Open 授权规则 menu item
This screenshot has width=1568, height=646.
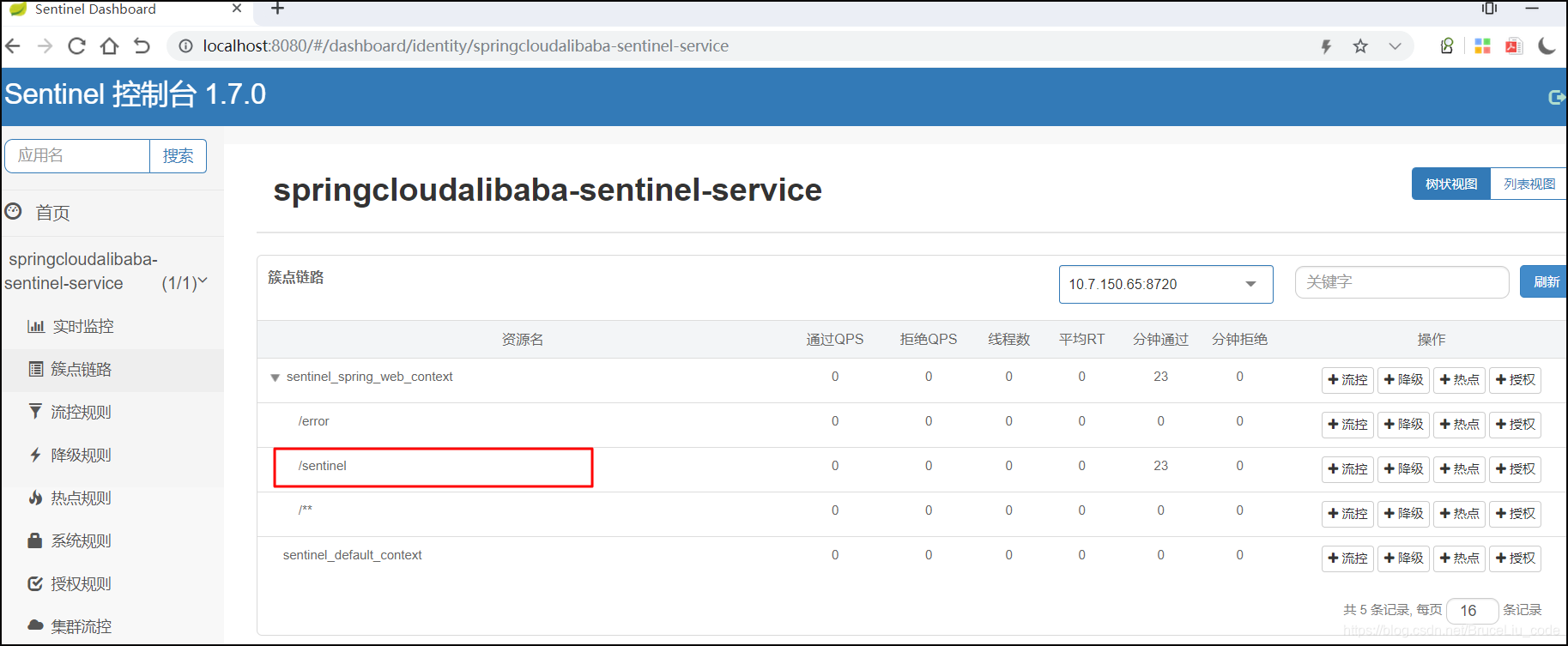point(82,583)
